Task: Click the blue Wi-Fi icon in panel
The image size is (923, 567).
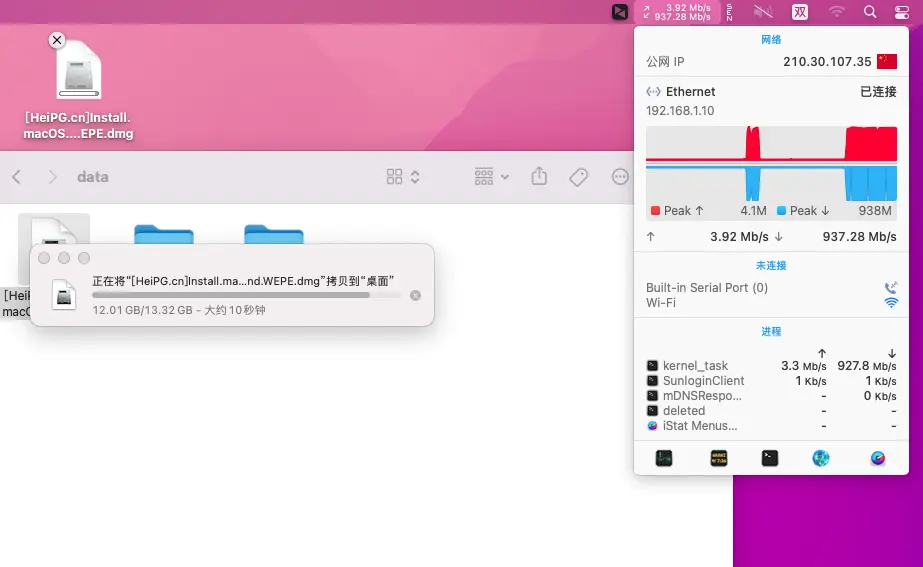Action: point(891,303)
